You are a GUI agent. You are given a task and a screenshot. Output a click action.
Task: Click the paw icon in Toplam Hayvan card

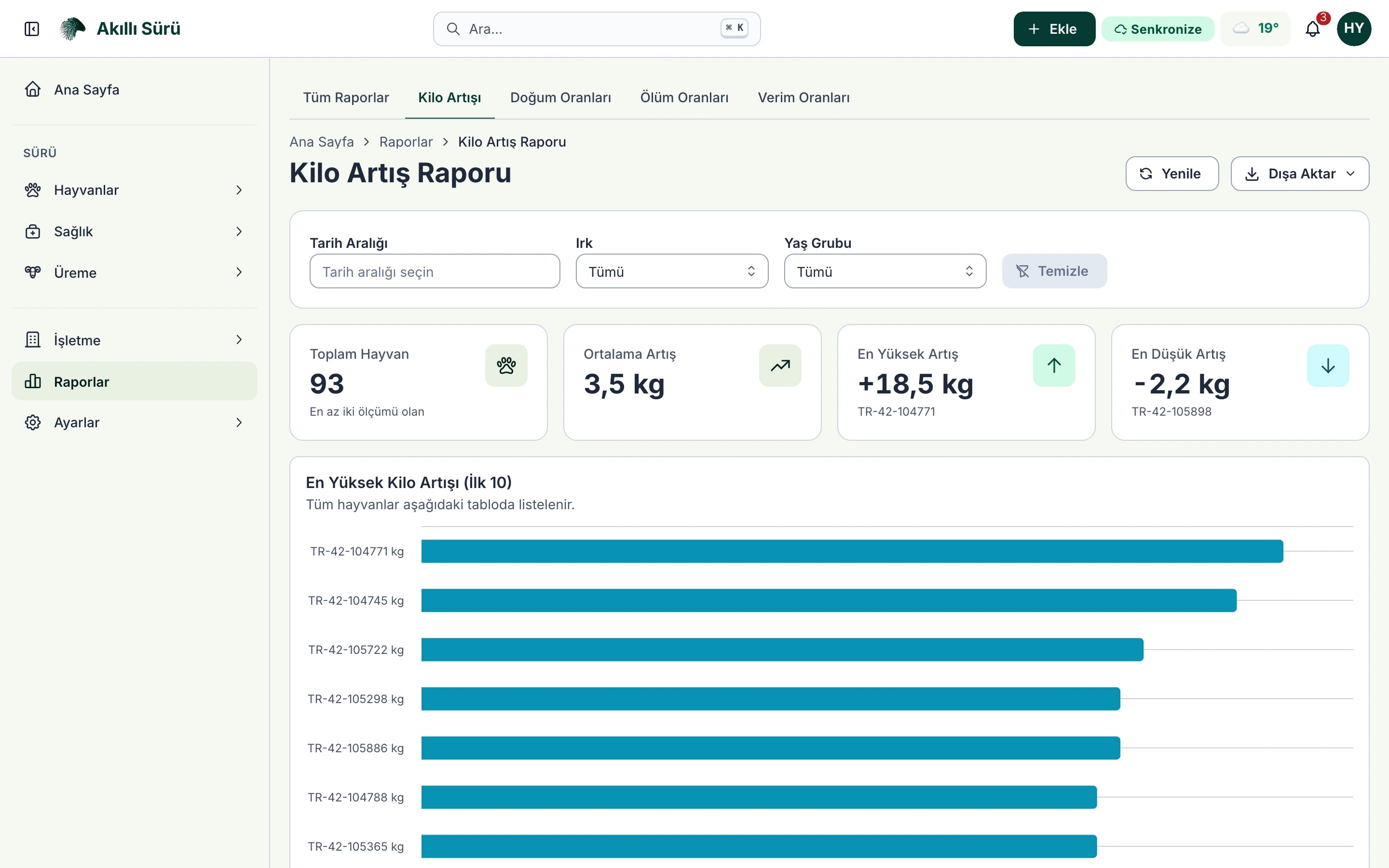505,366
